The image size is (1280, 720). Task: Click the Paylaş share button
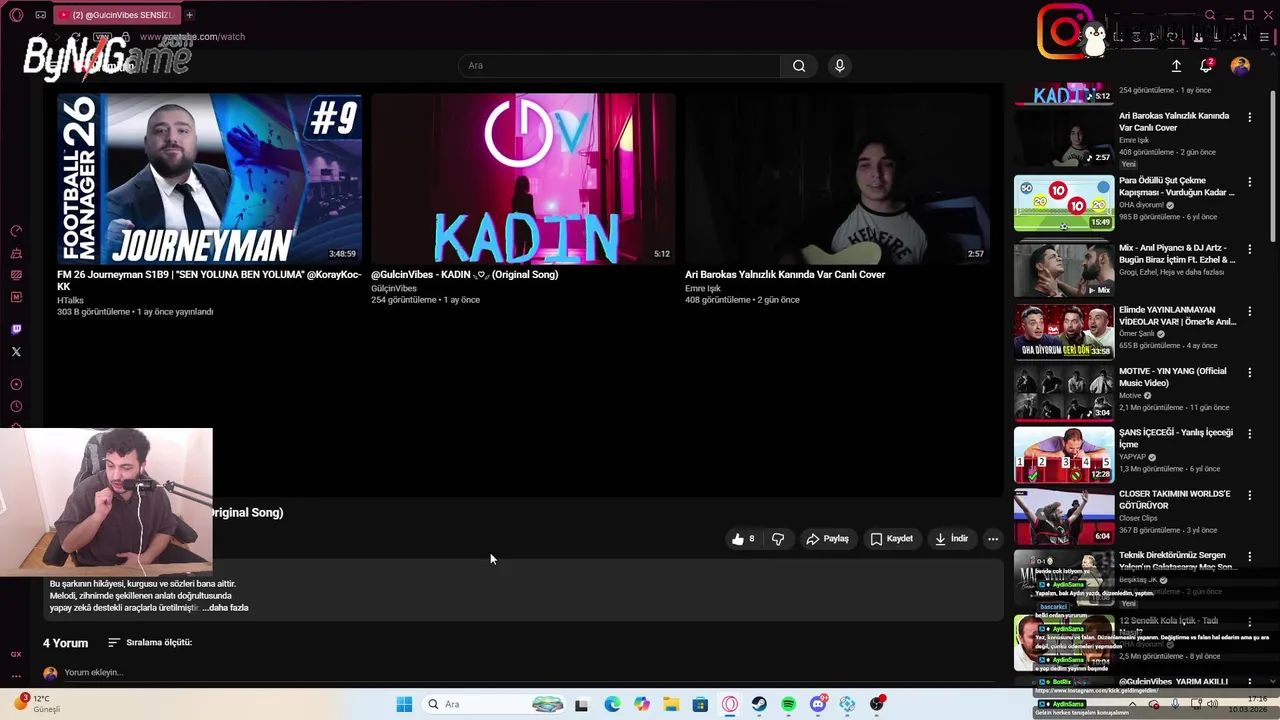pyautogui.click(x=827, y=539)
